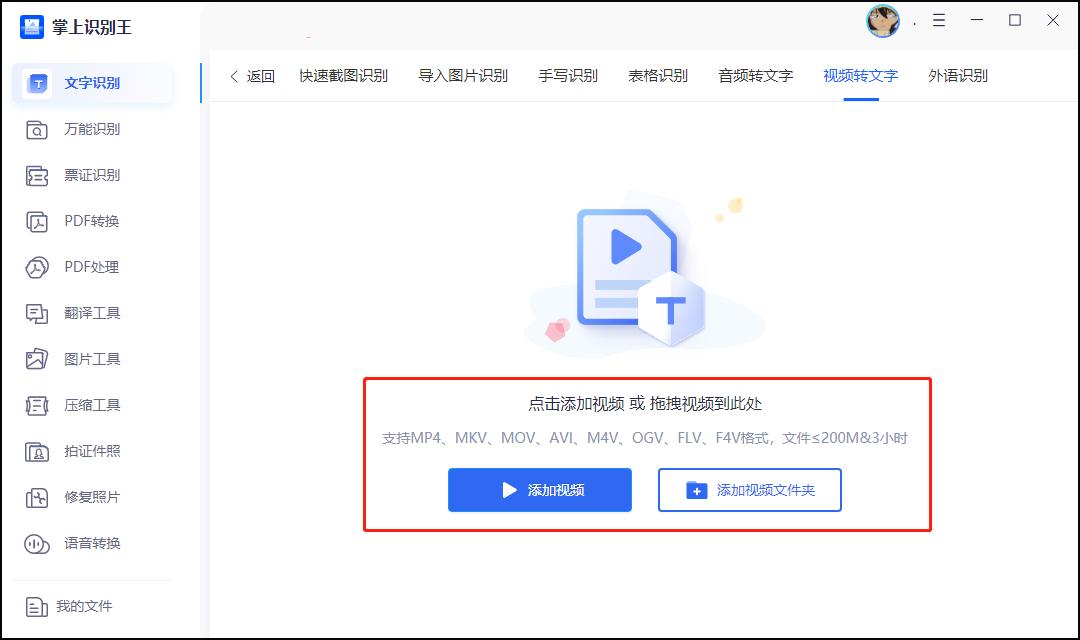This screenshot has height=640, width=1080.
Task: Click the 添加视频文件夹 button
Action: click(x=749, y=490)
